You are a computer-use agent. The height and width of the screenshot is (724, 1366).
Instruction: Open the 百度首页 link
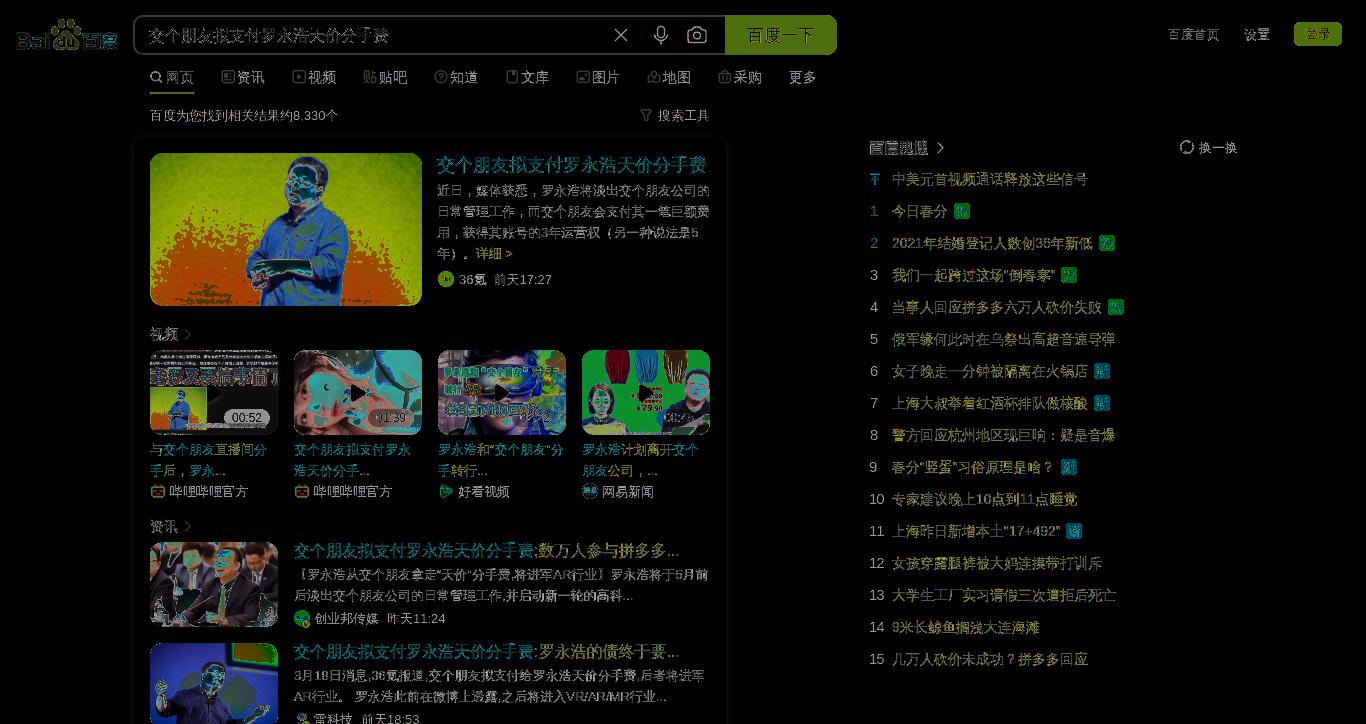click(1193, 34)
